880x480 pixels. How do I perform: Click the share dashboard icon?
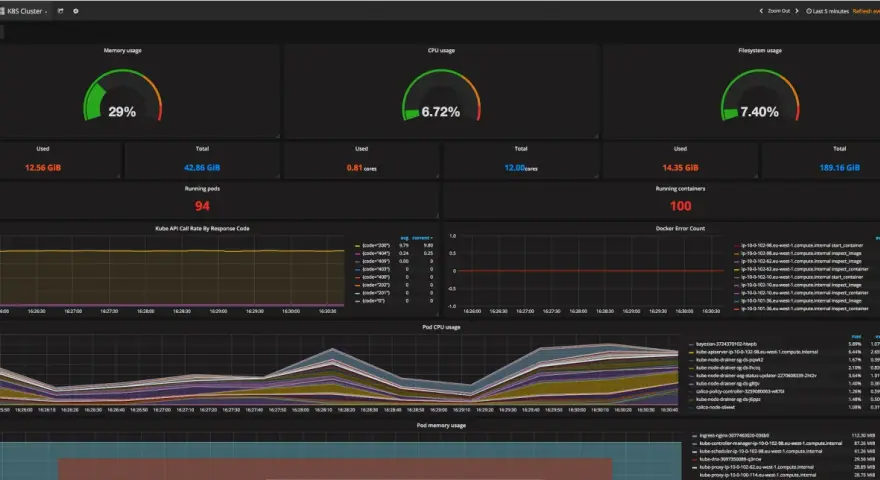61,11
